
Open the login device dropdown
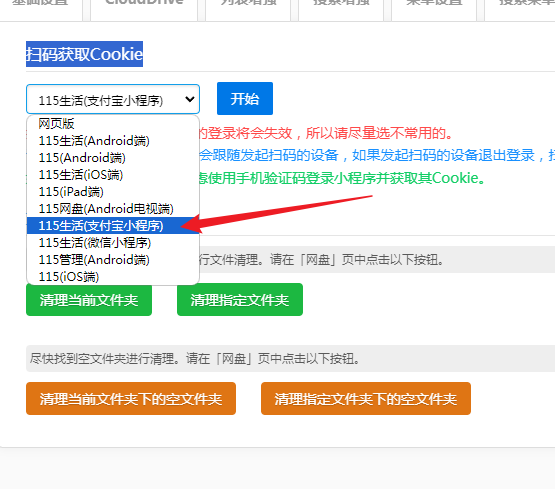click(113, 99)
